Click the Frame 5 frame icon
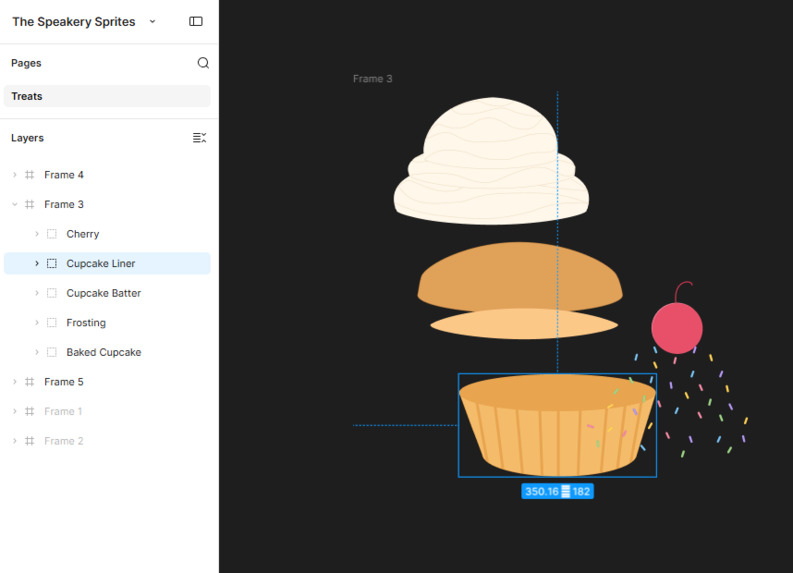This screenshot has width=793, height=573. pyautogui.click(x=30, y=382)
